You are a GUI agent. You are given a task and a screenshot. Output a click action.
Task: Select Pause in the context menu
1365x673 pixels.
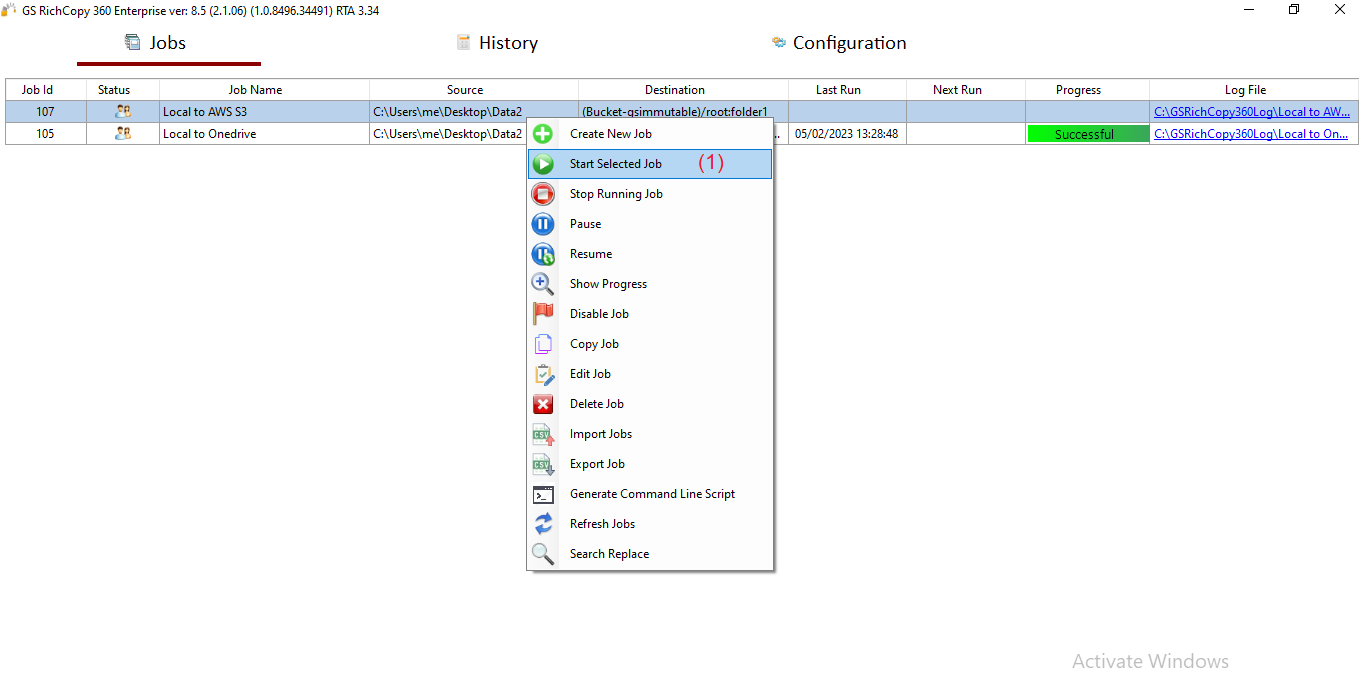(x=650, y=224)
